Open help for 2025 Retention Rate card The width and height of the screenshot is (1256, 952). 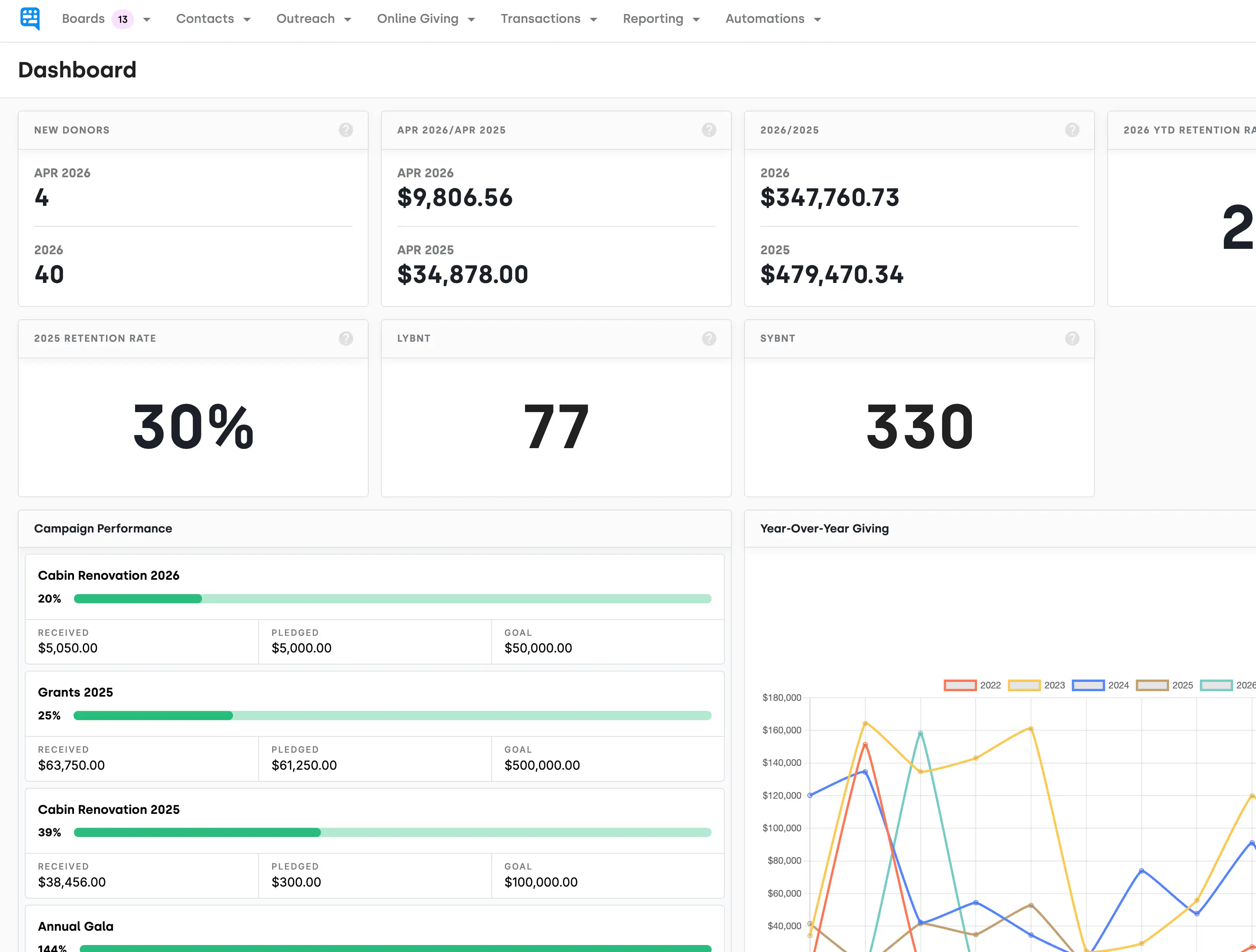[346, 338]
